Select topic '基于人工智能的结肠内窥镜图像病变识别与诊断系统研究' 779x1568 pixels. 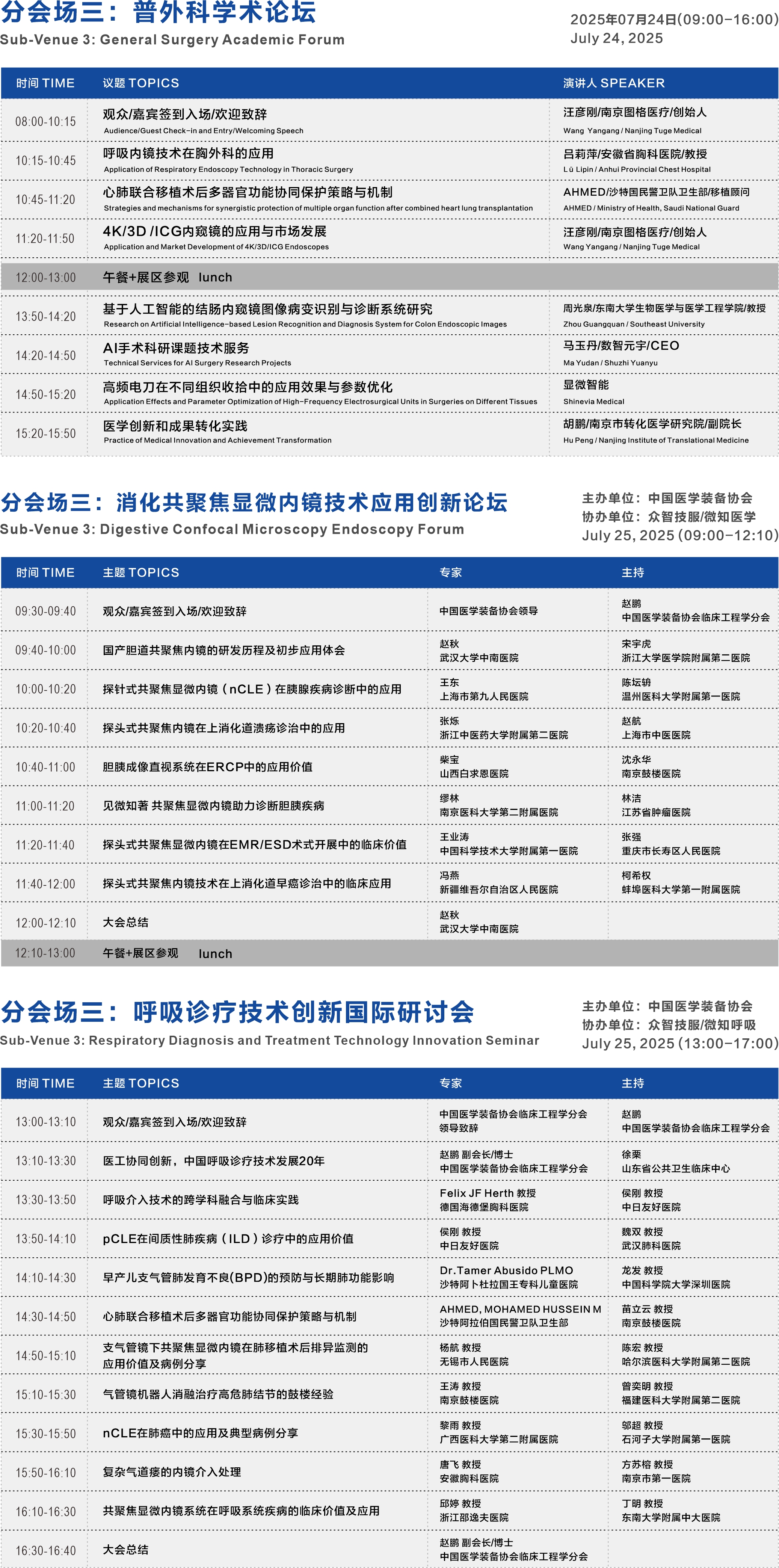(268, 309)
